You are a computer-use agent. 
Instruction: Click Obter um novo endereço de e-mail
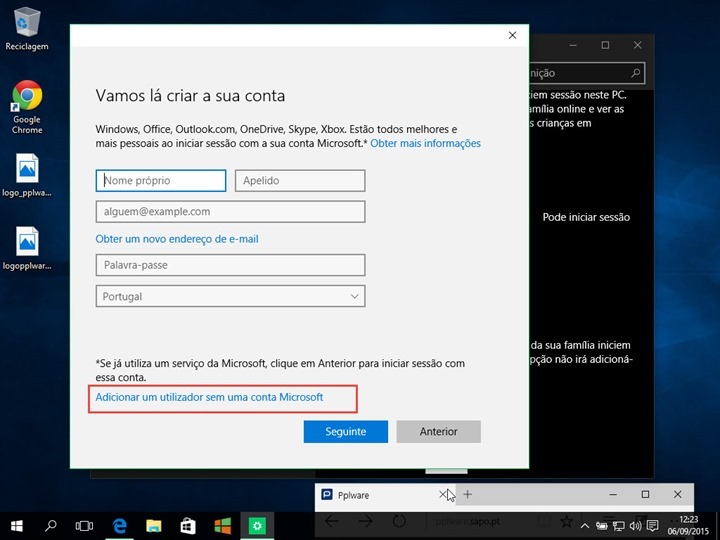click(x=177, y=239)
